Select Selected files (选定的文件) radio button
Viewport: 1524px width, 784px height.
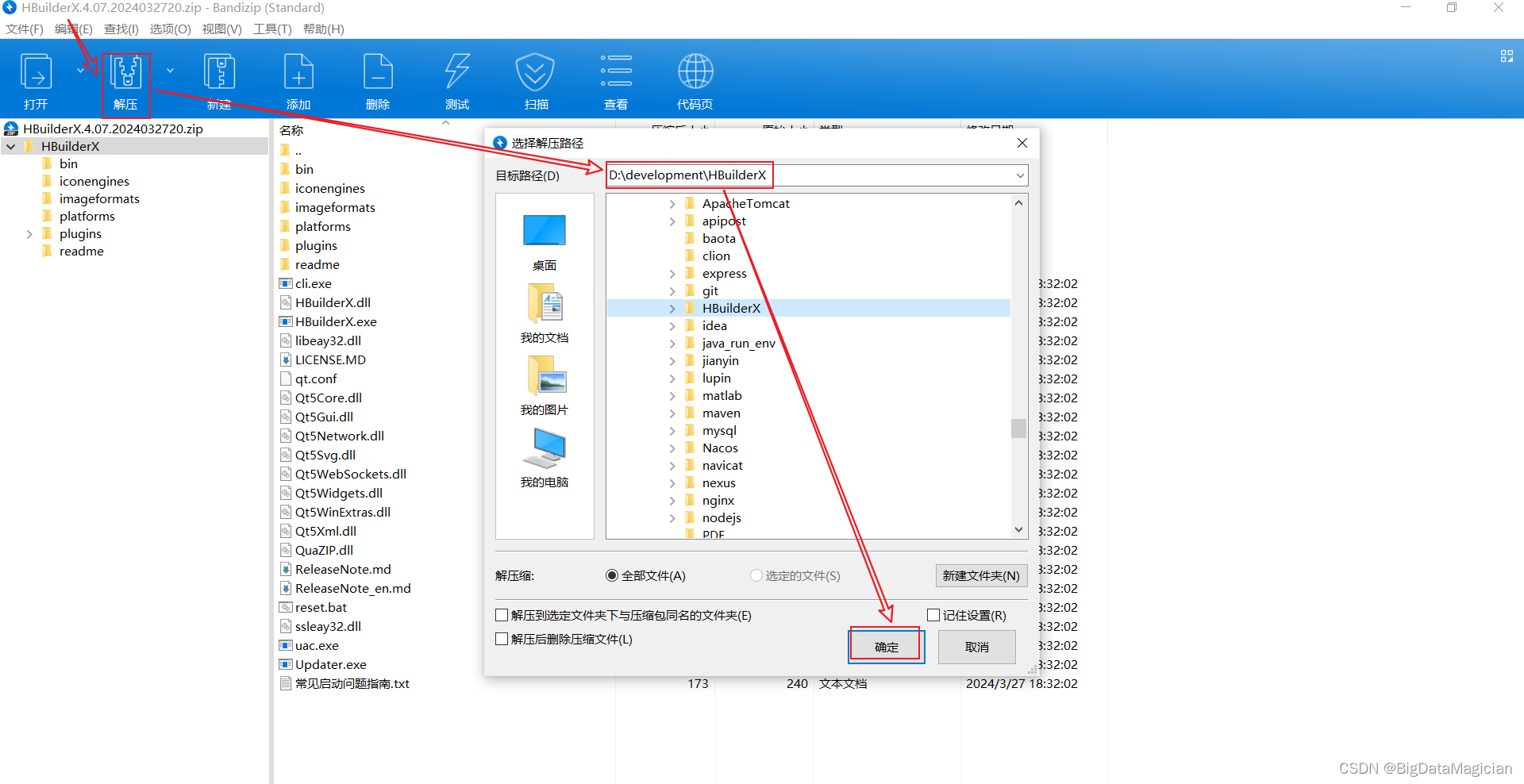tap(756, 575)
